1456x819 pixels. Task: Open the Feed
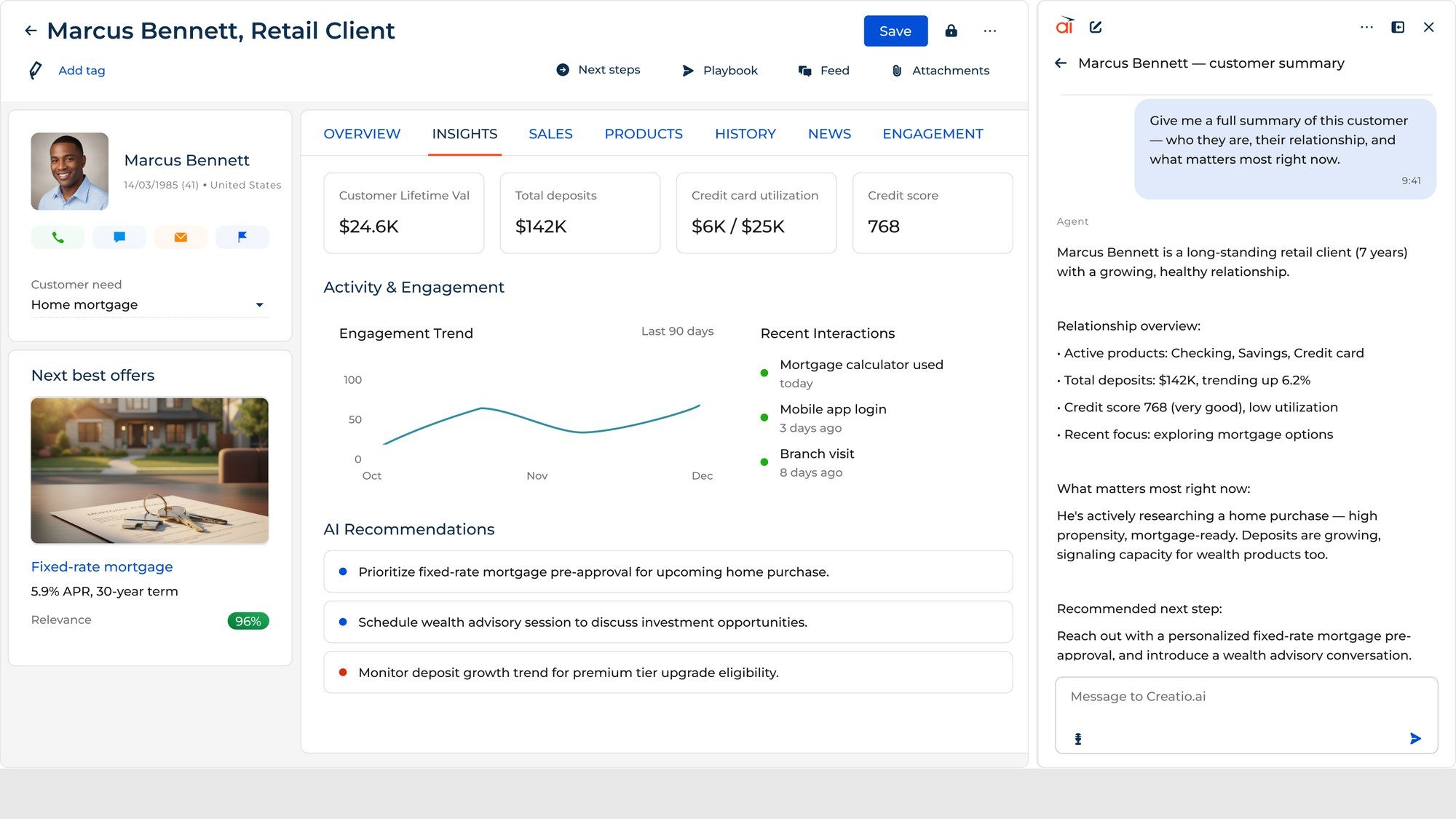(824, 71)
